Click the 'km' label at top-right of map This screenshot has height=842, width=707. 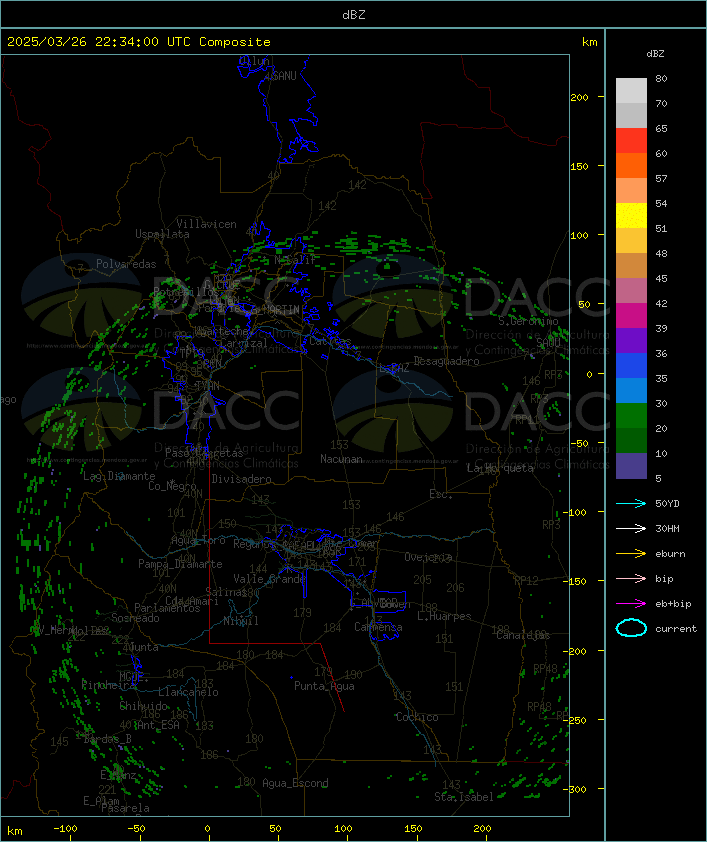[589, 42]
